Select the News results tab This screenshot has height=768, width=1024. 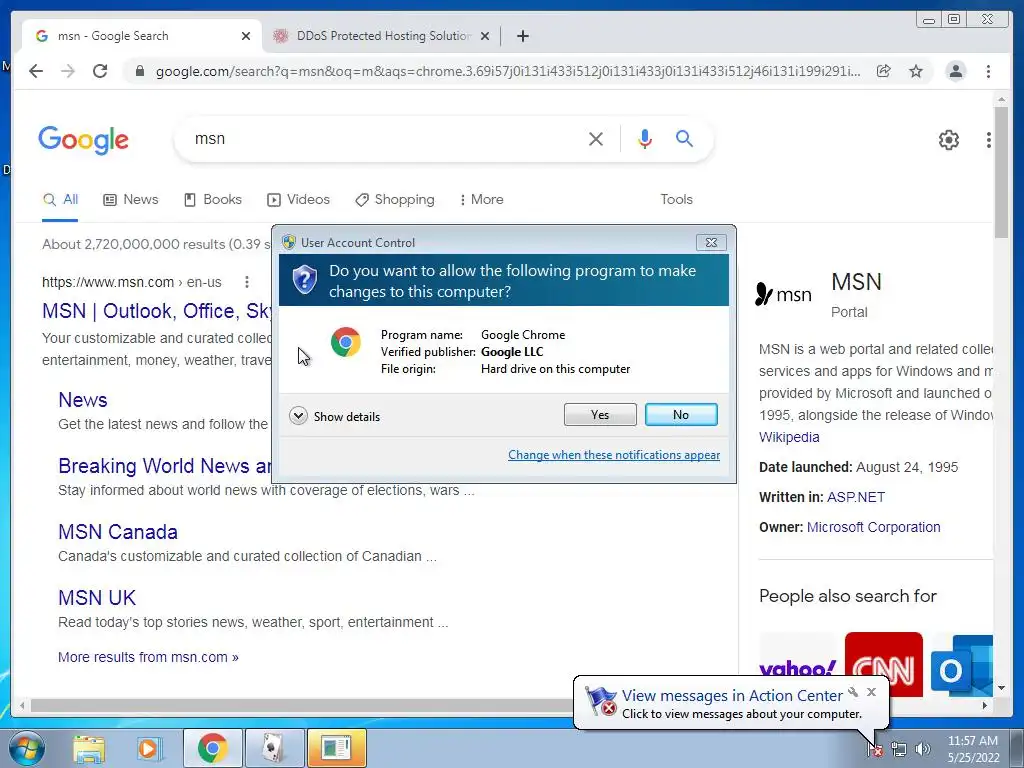click(x=131, y=199)
